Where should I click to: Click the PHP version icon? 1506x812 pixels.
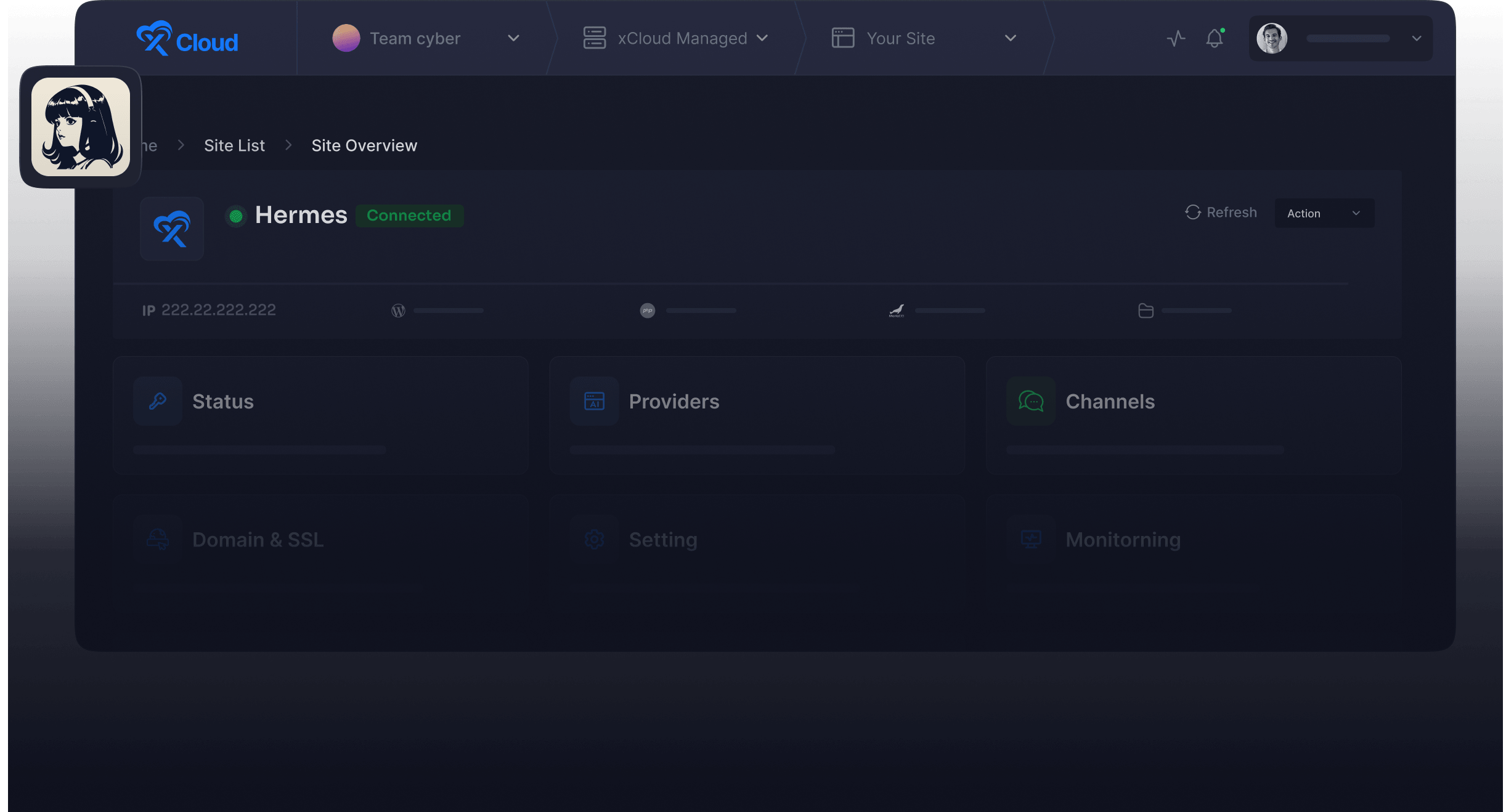647,311
